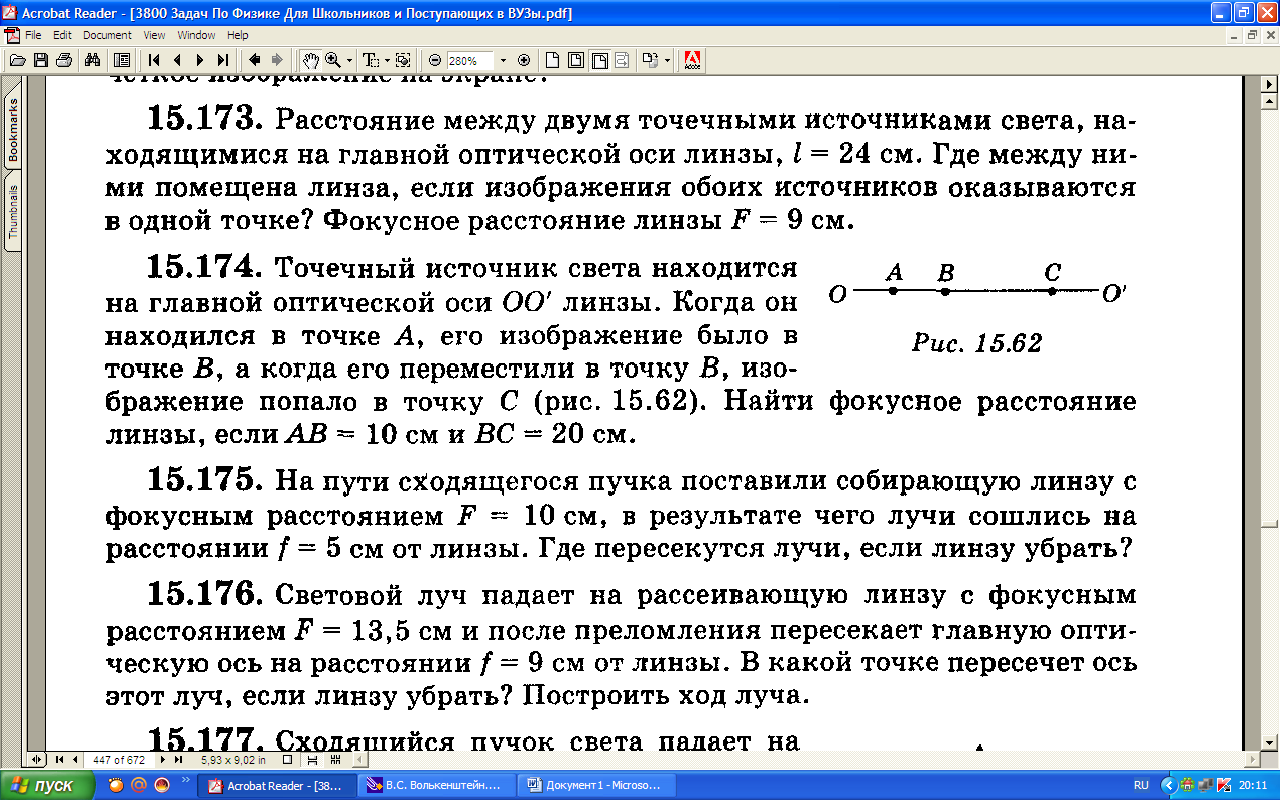1280x800 pixels.
Task: Expand the text select tool options arrow
Action: pyautogui.click(x=386, y=60)
